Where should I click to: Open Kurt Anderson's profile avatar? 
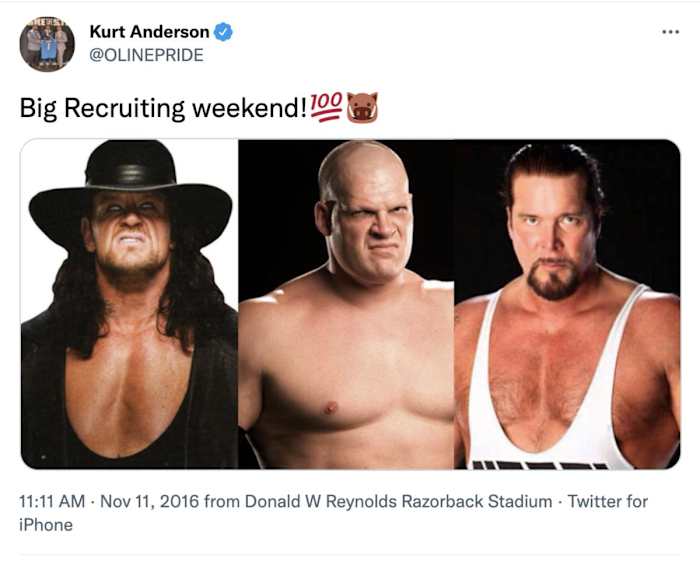[x=47, y=44]
